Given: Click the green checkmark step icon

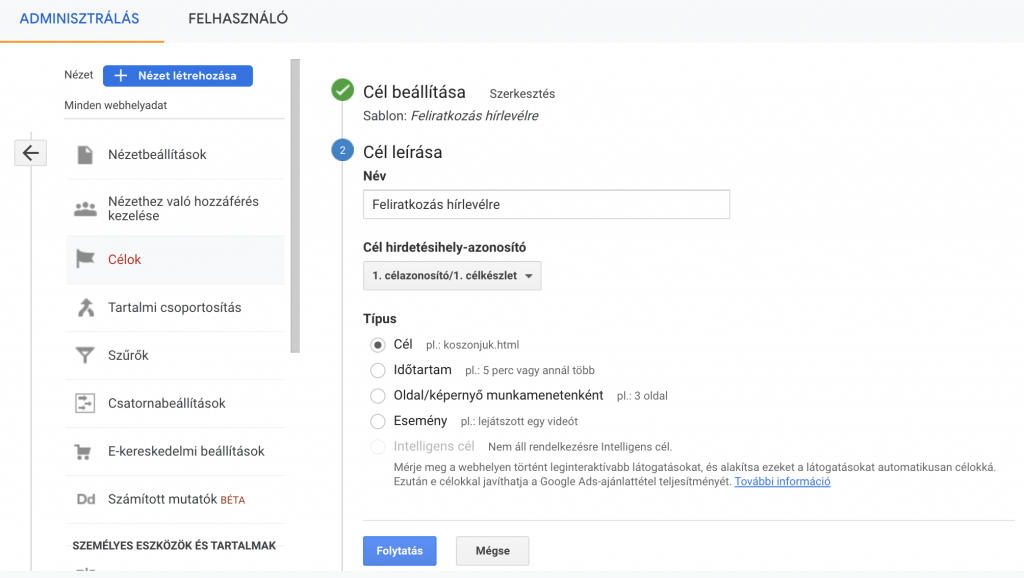Looking at the screenshot, I should coord(342,89).
